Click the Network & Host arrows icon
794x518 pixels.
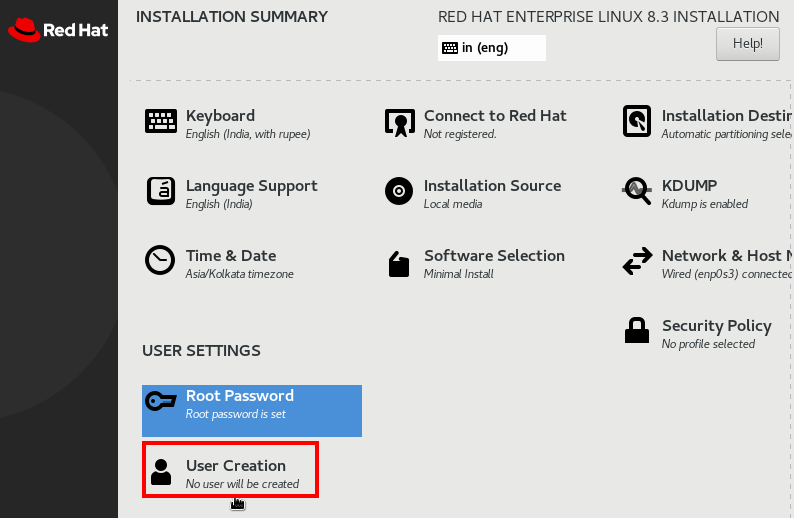(x=637, y=261)
